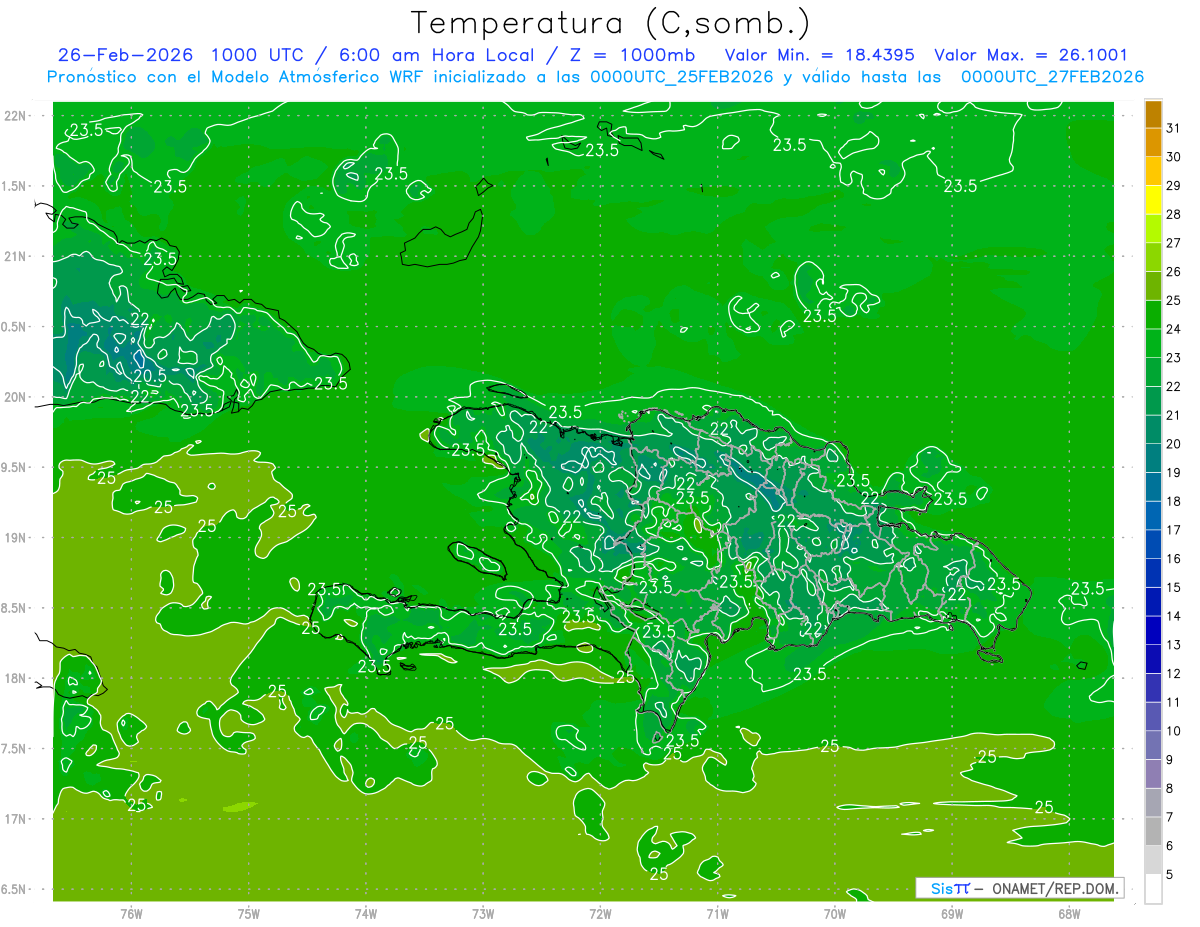Click the '73W' longitude label
The width and height of the screenshot is (1200, 927).
coord(483,914)
